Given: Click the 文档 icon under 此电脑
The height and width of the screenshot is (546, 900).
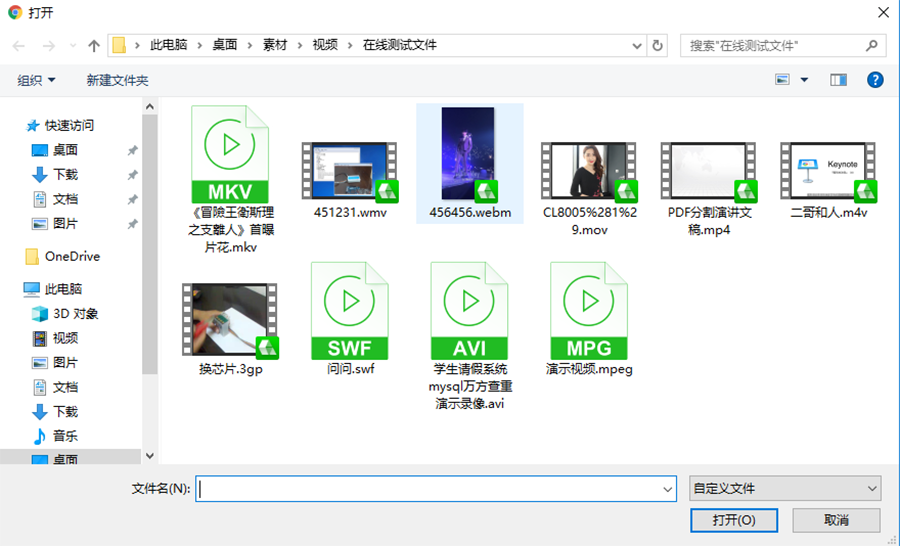Looking at the screenshot, I should tap(40, 388).
